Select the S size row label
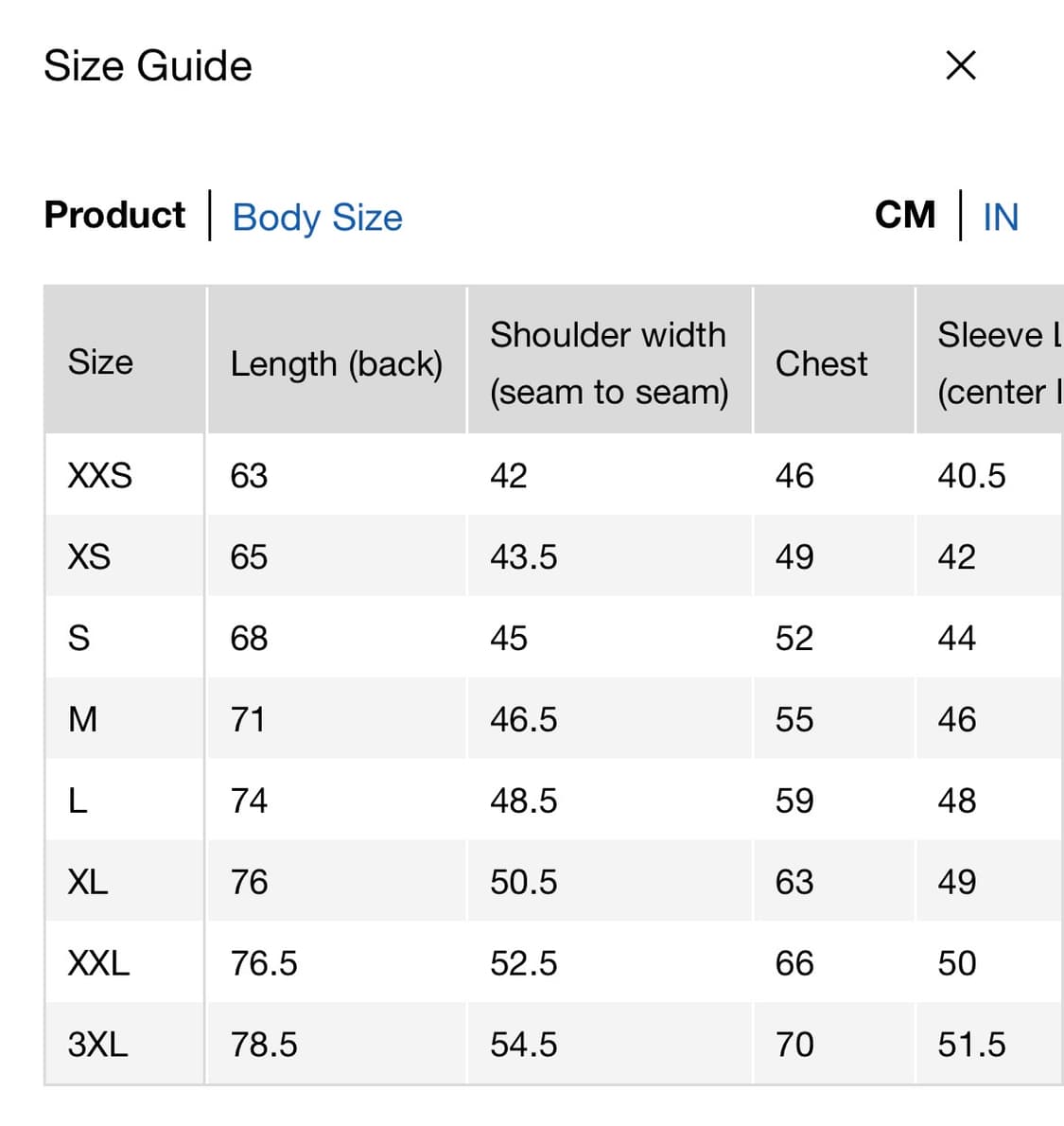Screen dimensions: 1064x1126 click(79, 638)
